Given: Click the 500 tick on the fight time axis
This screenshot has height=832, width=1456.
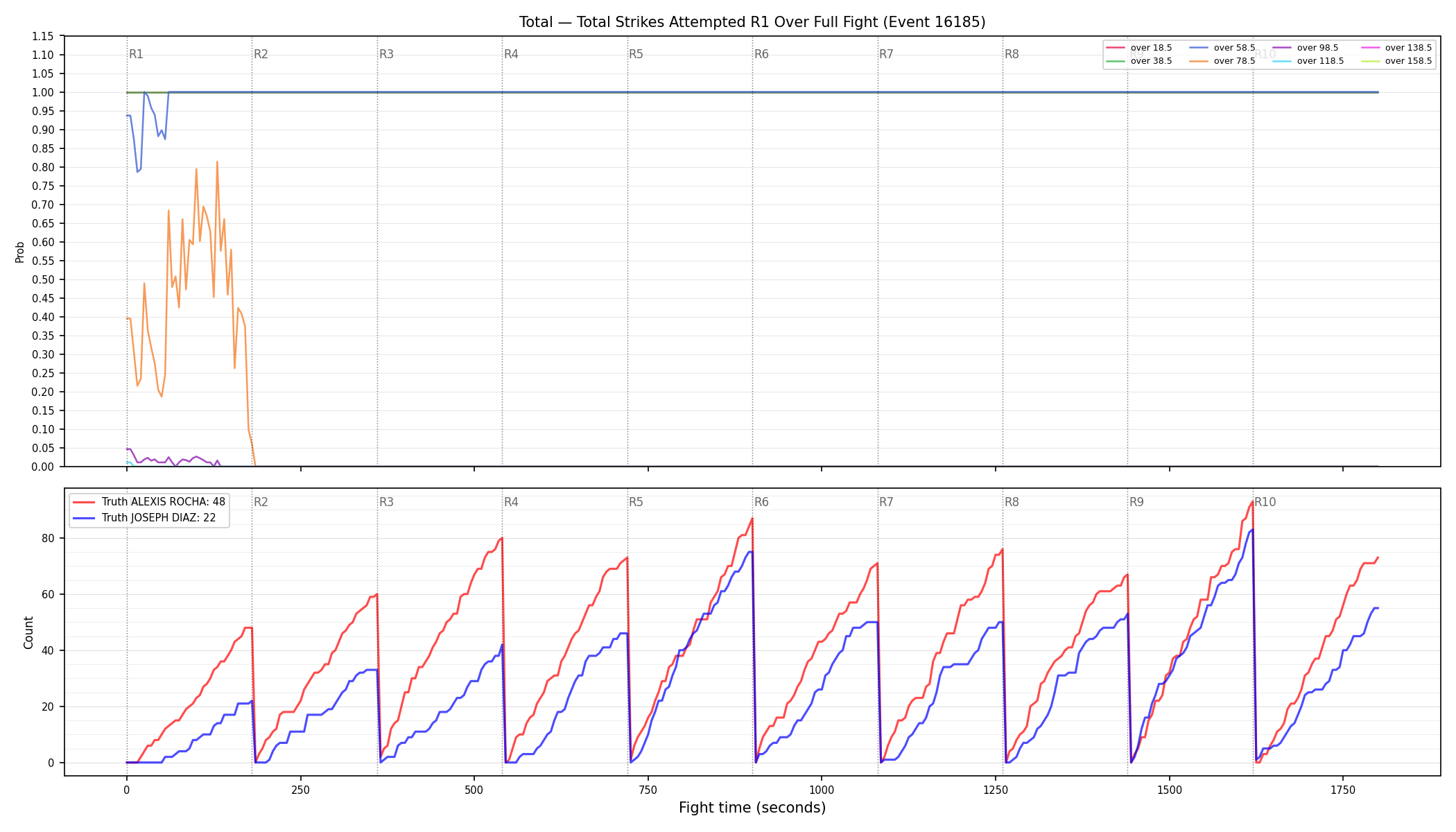Looking at the screenshot, I should click(474, 790).
